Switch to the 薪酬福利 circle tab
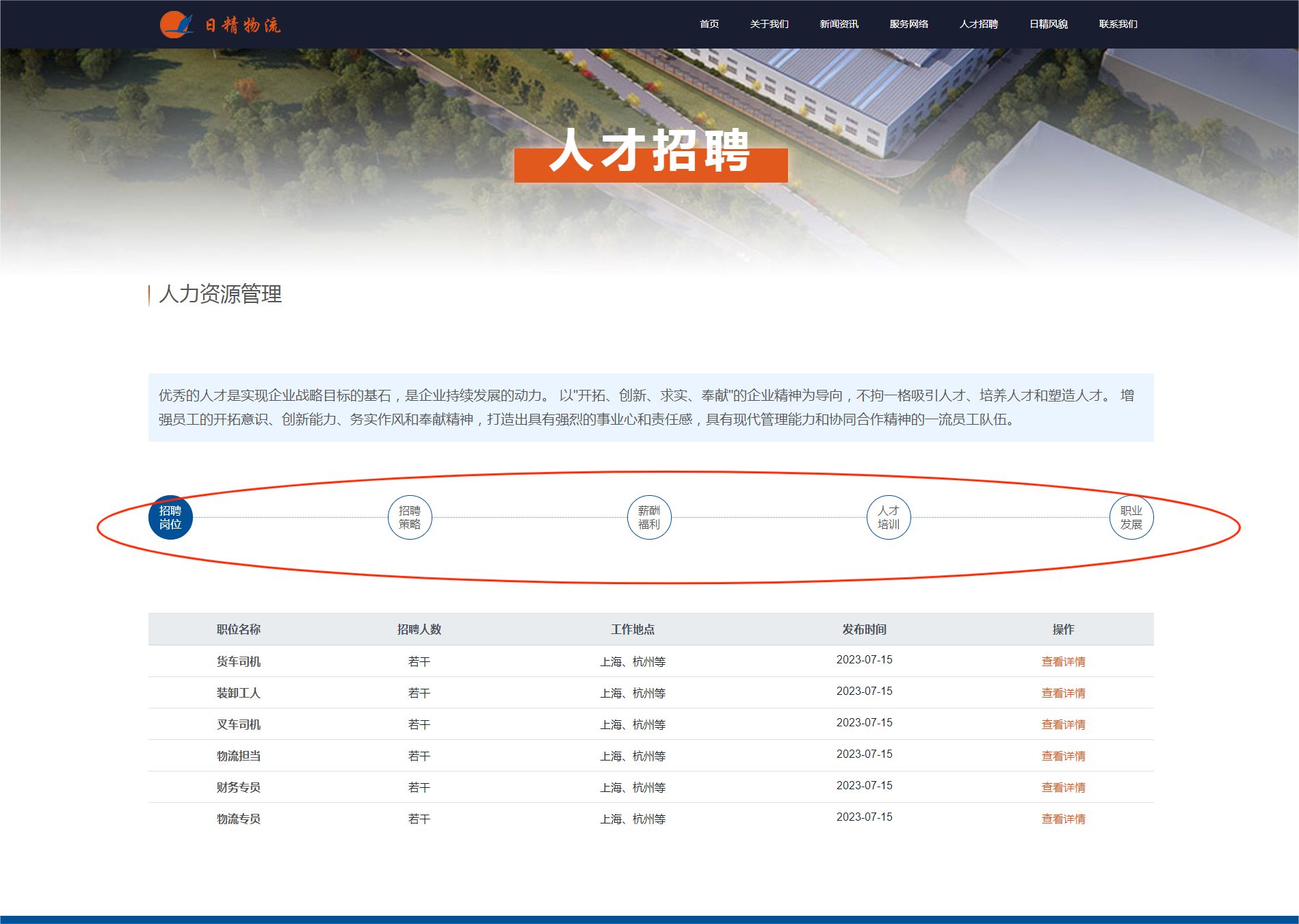The height and width of the screenshot is (924, 1299). coord(649,517)
